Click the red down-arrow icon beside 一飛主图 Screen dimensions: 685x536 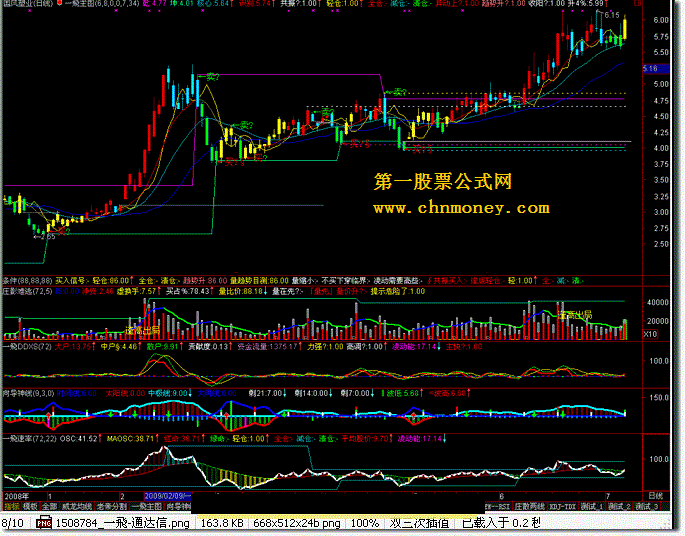(x=59, y=3)
